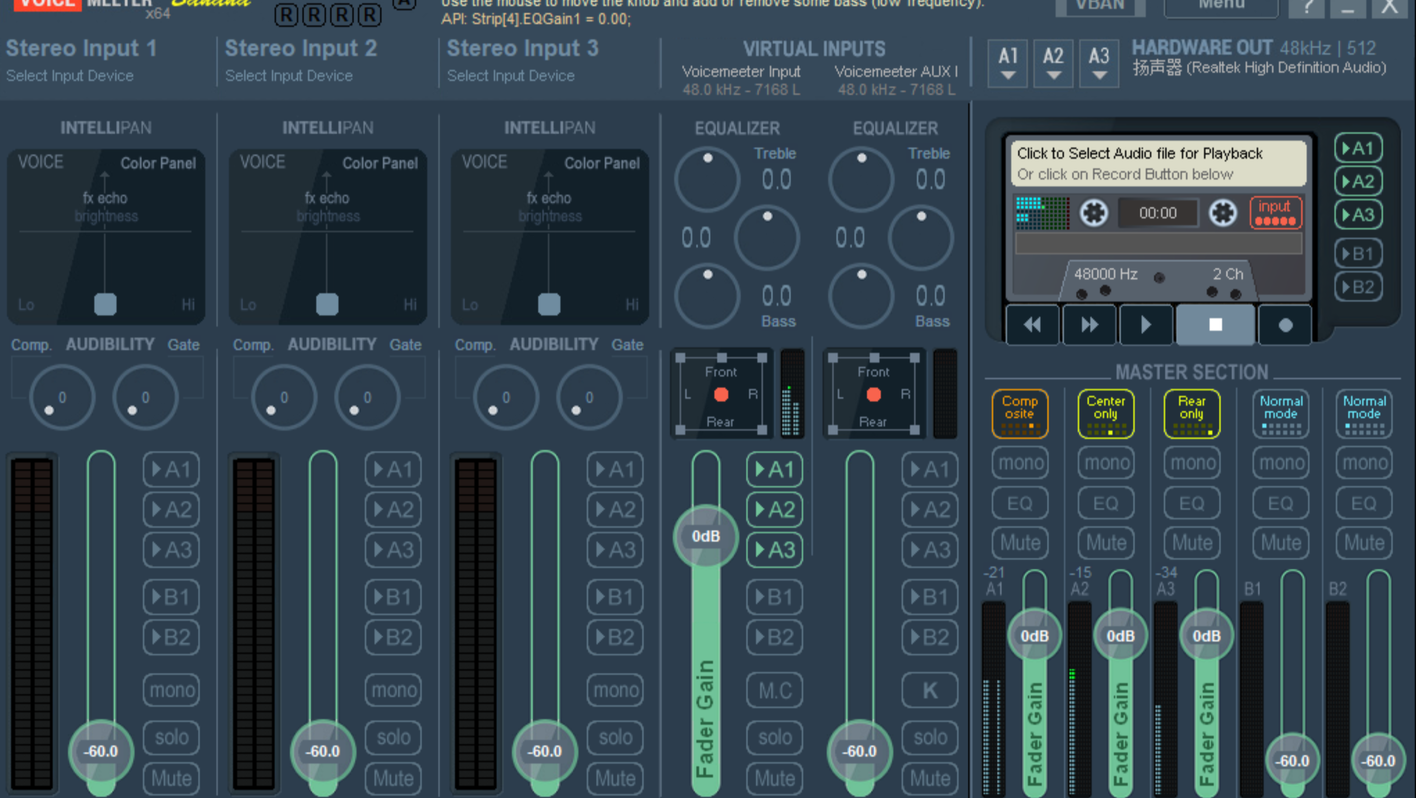Fast-forward the cassette recorder
The width and height of the screenshot is (1416, 798).
[1089, 325]
